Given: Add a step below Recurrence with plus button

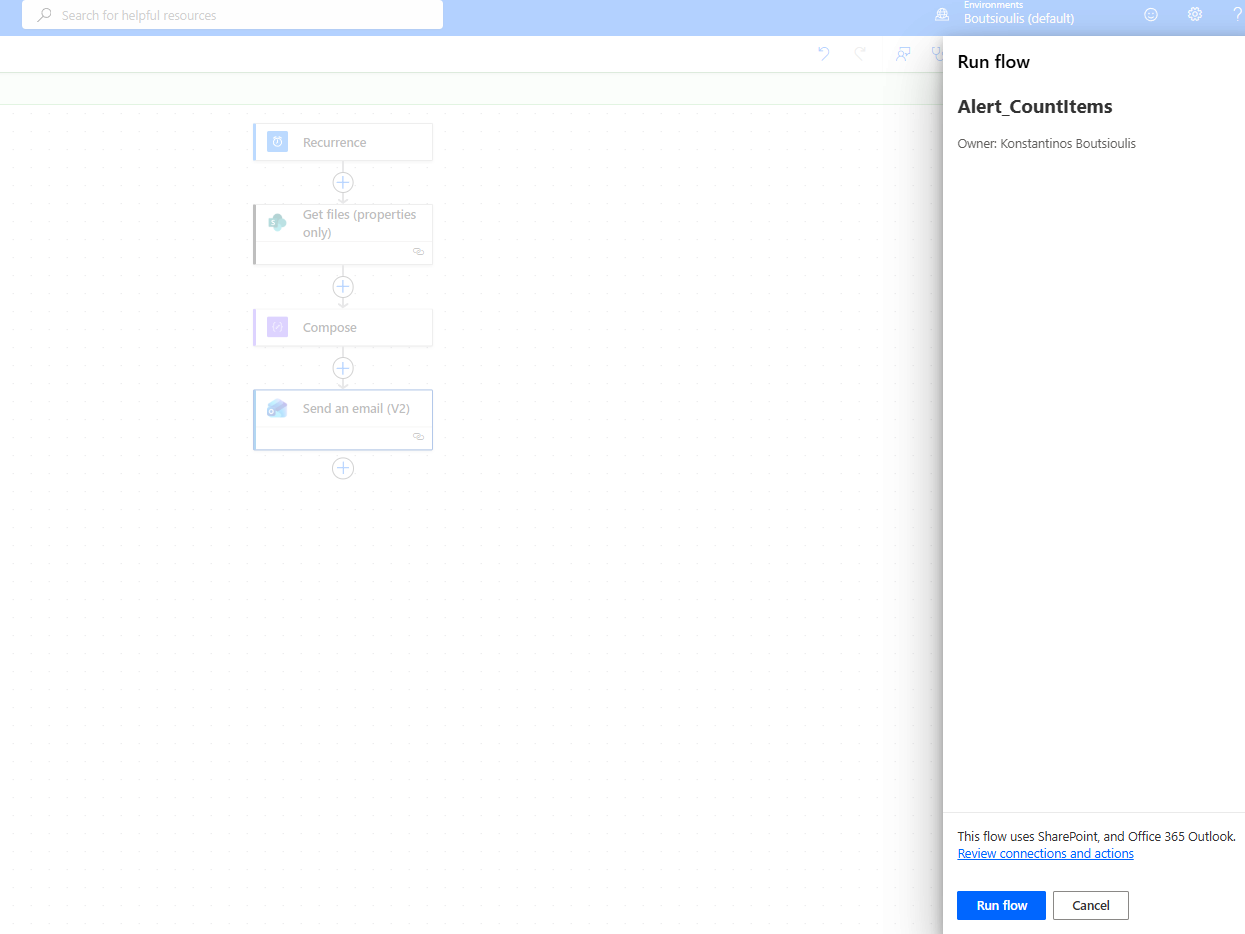Looking at the screenshot, I should pos(343,182).
